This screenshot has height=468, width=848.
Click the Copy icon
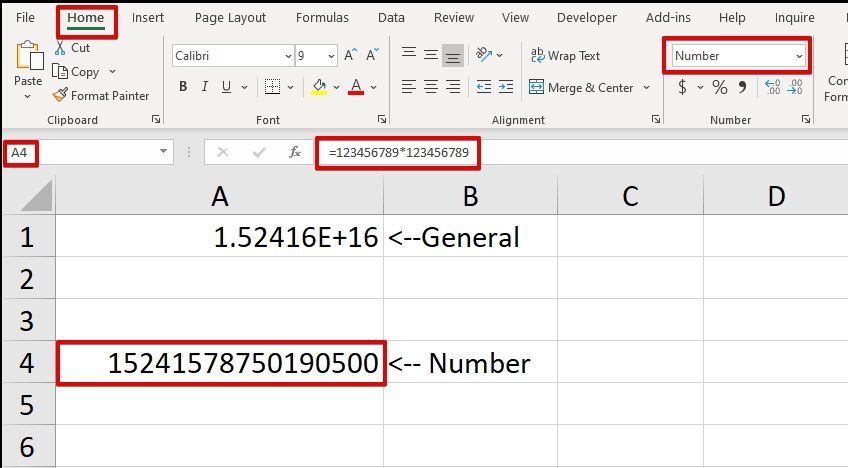click(59, 71)
